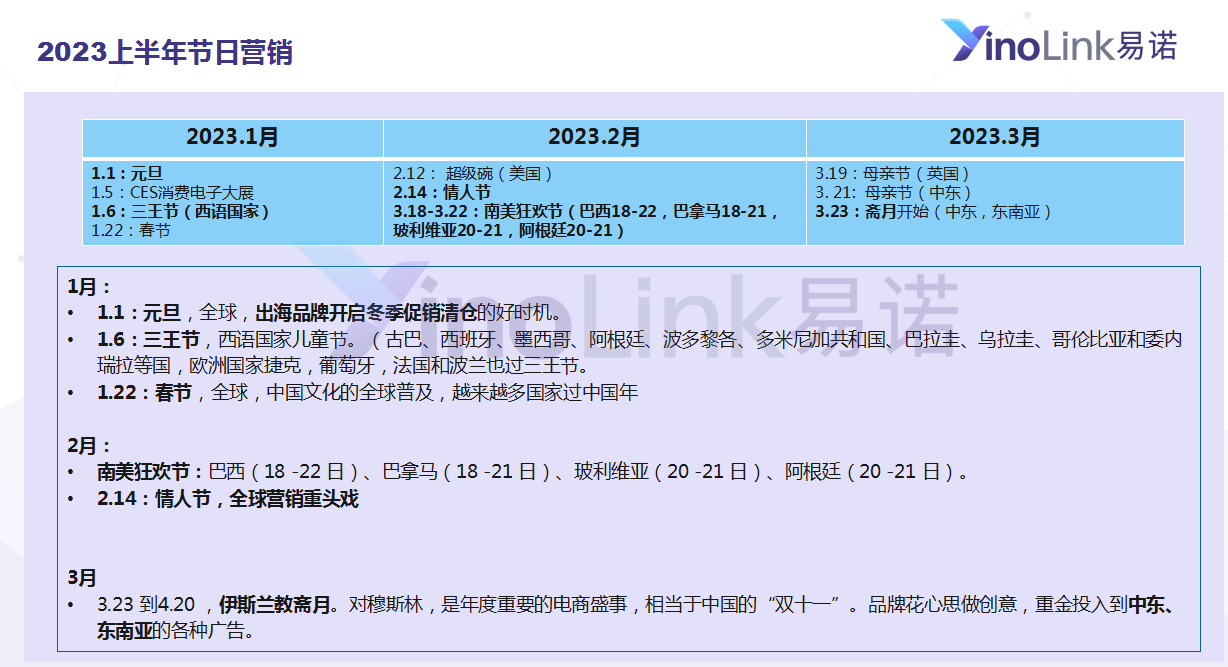
Task: Click the 3.18-3.22 南美狂欢节 table entry
Action: 585,221
